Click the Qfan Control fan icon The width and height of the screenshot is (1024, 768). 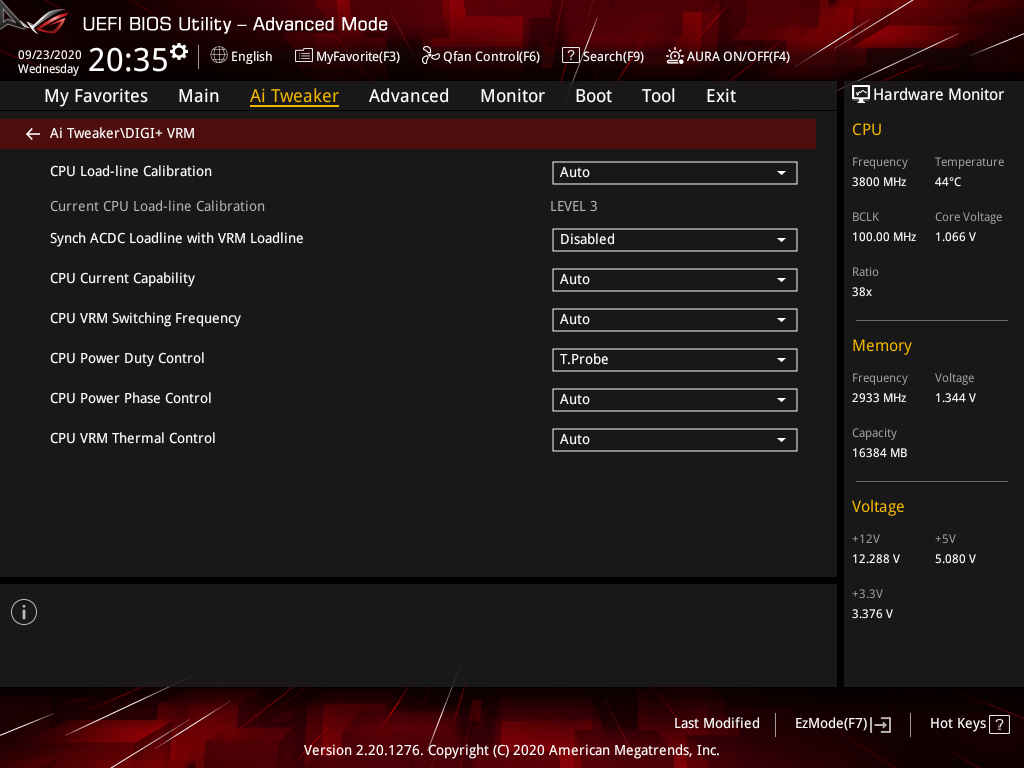(x=430, y=56)
